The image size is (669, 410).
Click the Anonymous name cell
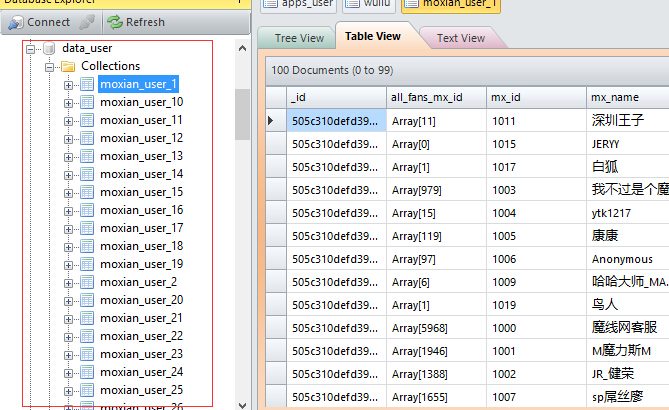(x=628, y=259)
